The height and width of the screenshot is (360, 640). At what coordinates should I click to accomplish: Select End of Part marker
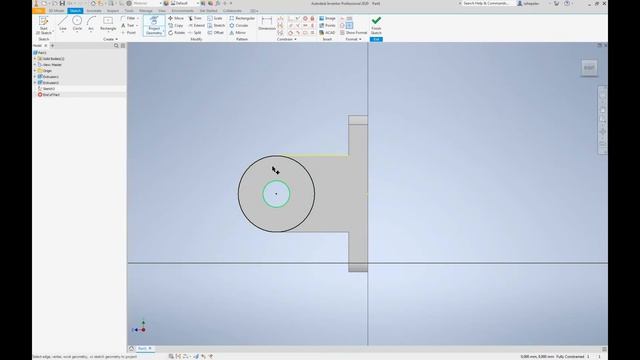point(49,95)
